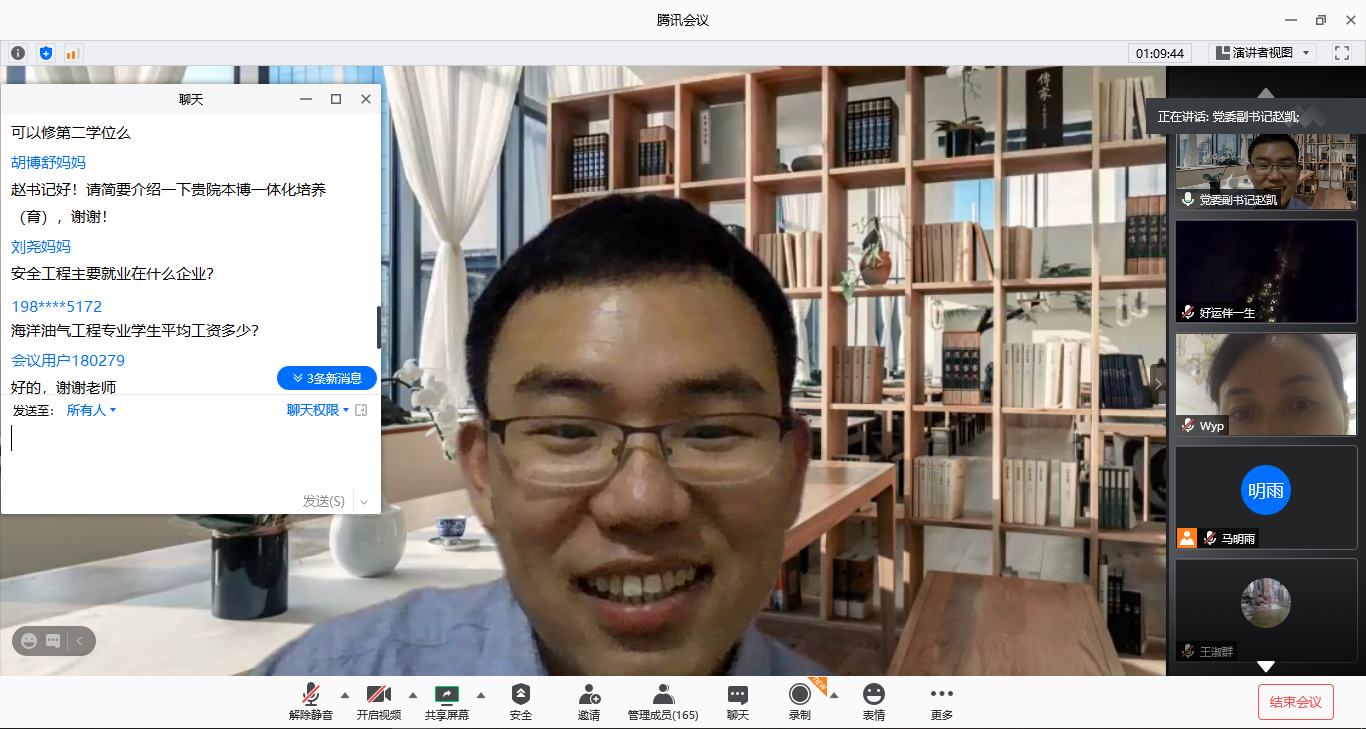This screenshot has width=1366, height=729.
Task: Jump to the 3 new messages
Action: pyautogui.click(x=327, y=378)
